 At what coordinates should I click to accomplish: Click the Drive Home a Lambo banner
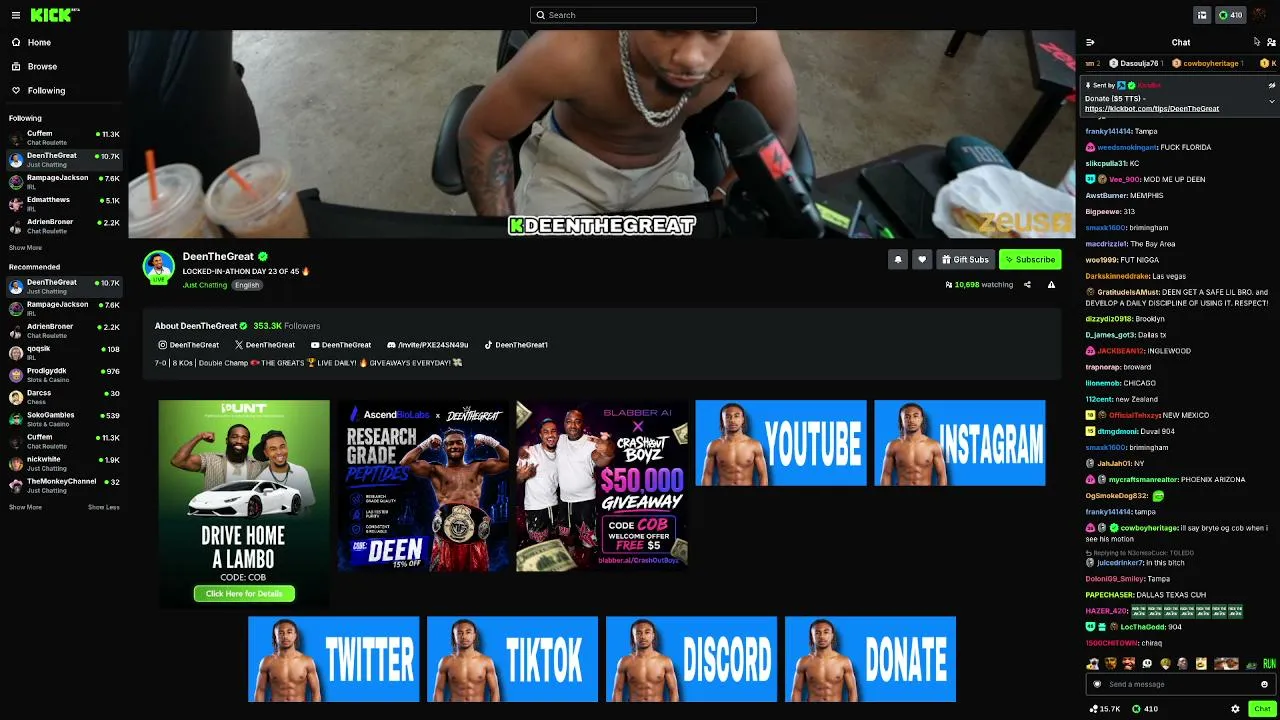[244, 504]
